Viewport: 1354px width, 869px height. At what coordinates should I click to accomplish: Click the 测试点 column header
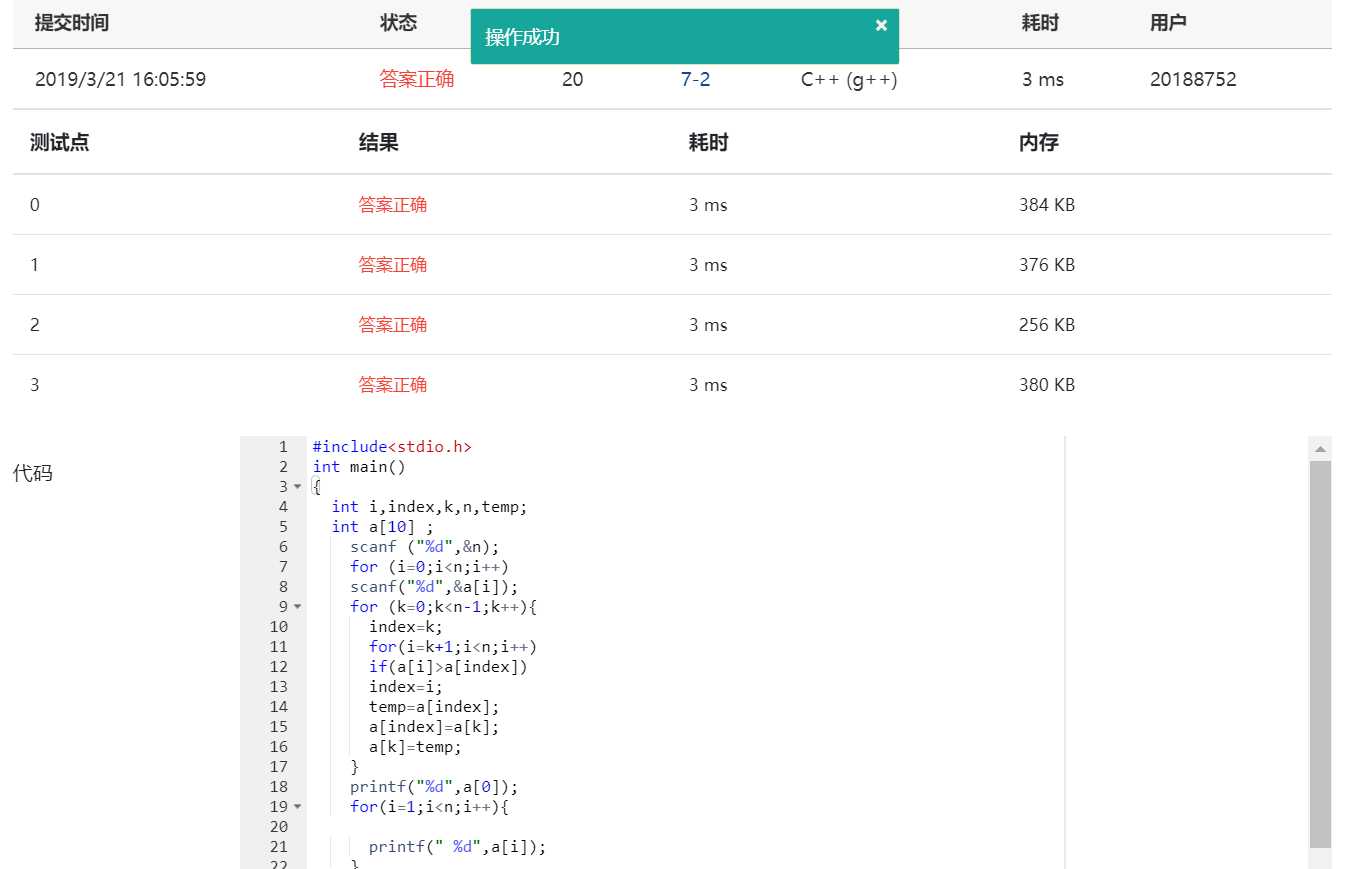tap(59, 143)
